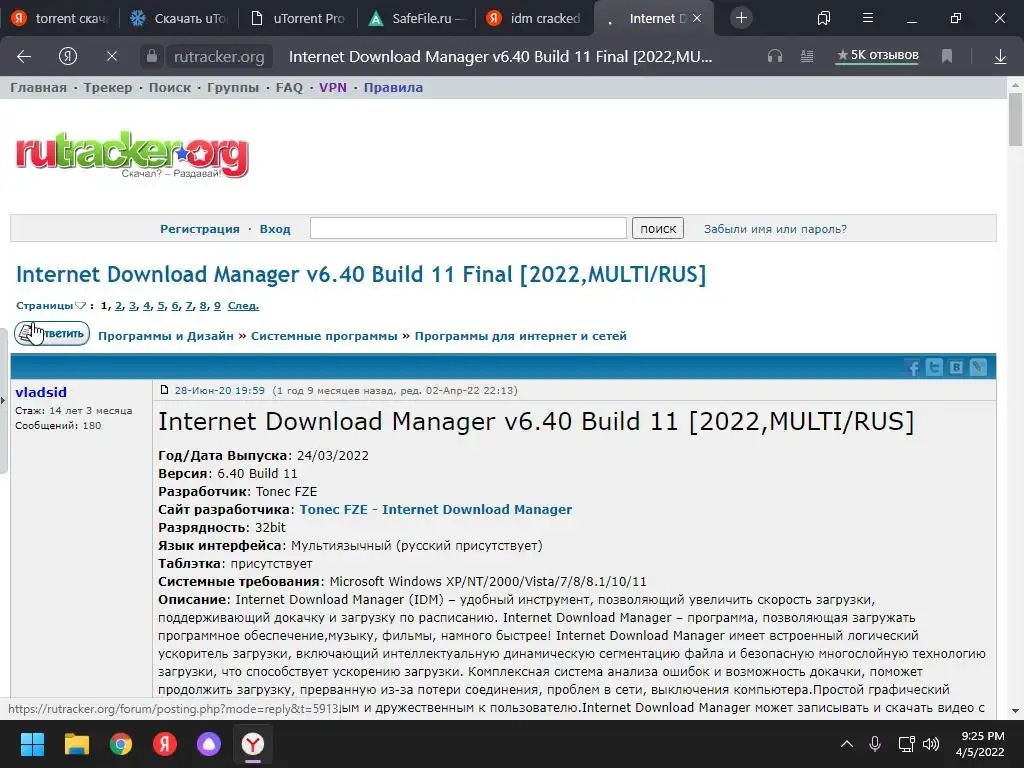
Task: Open 'Программы для интернет и сетей' breadcrumb
Action: (520, 336)
